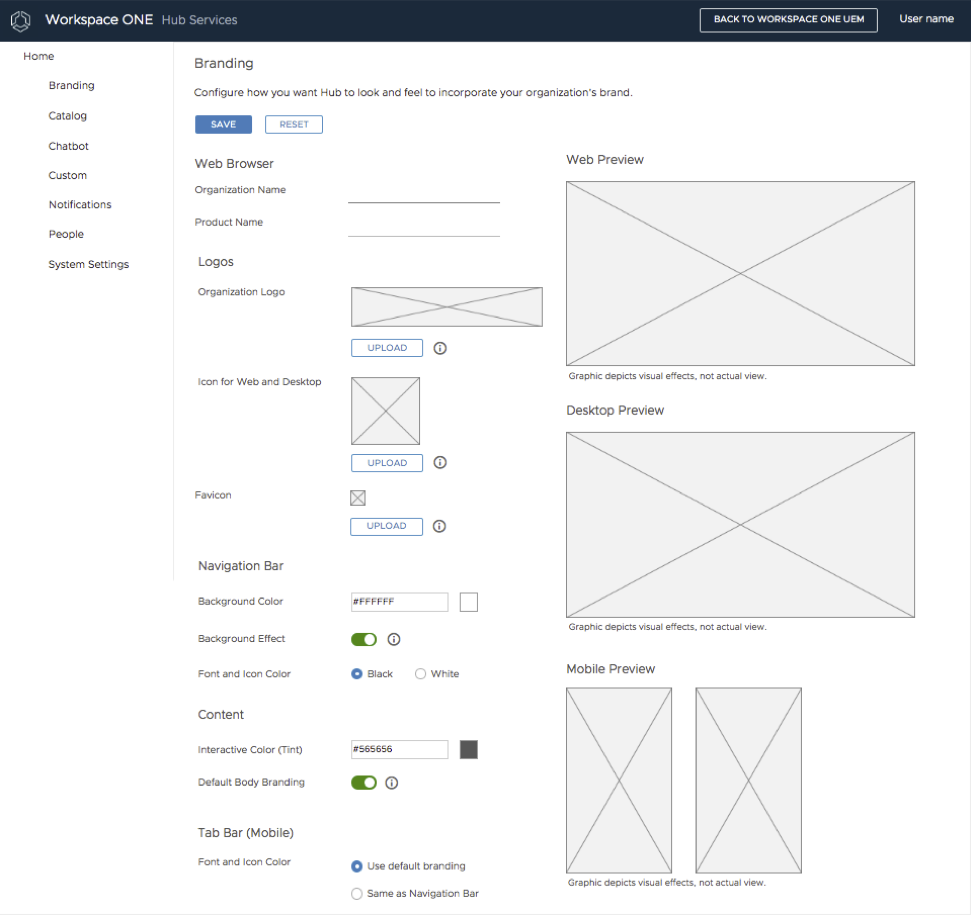The width and height of the screenshot is (975, 920).
Task: Click the Hub Services title text
Action: point(200,21)
